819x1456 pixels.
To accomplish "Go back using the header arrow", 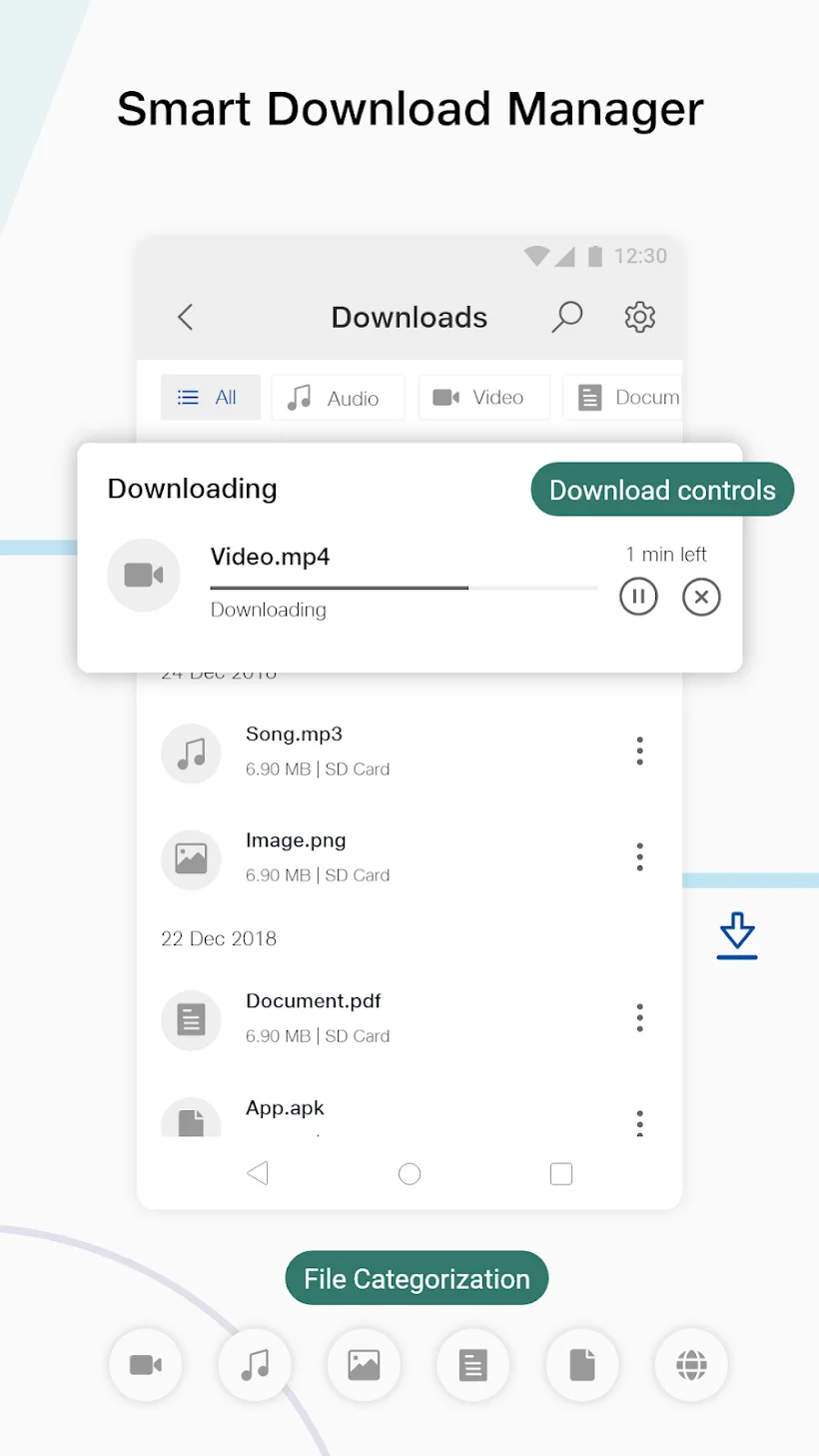I will tap(185, 317).
